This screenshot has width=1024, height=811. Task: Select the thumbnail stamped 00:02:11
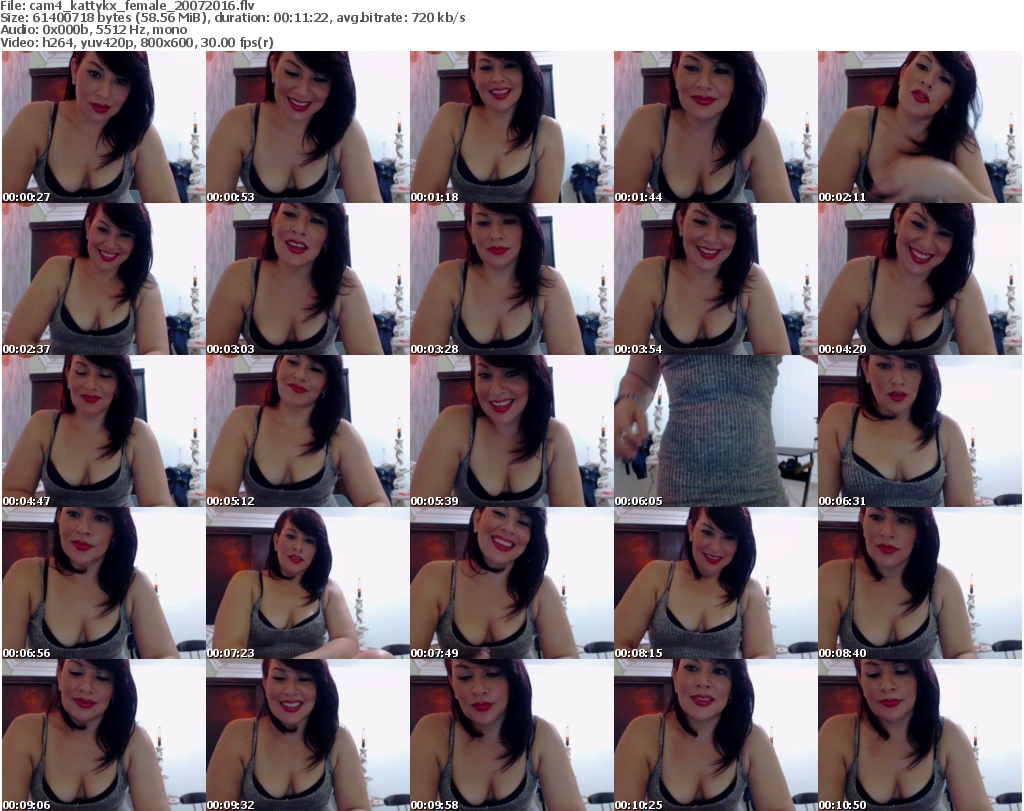pyautogui.click(x=920, y=127)
